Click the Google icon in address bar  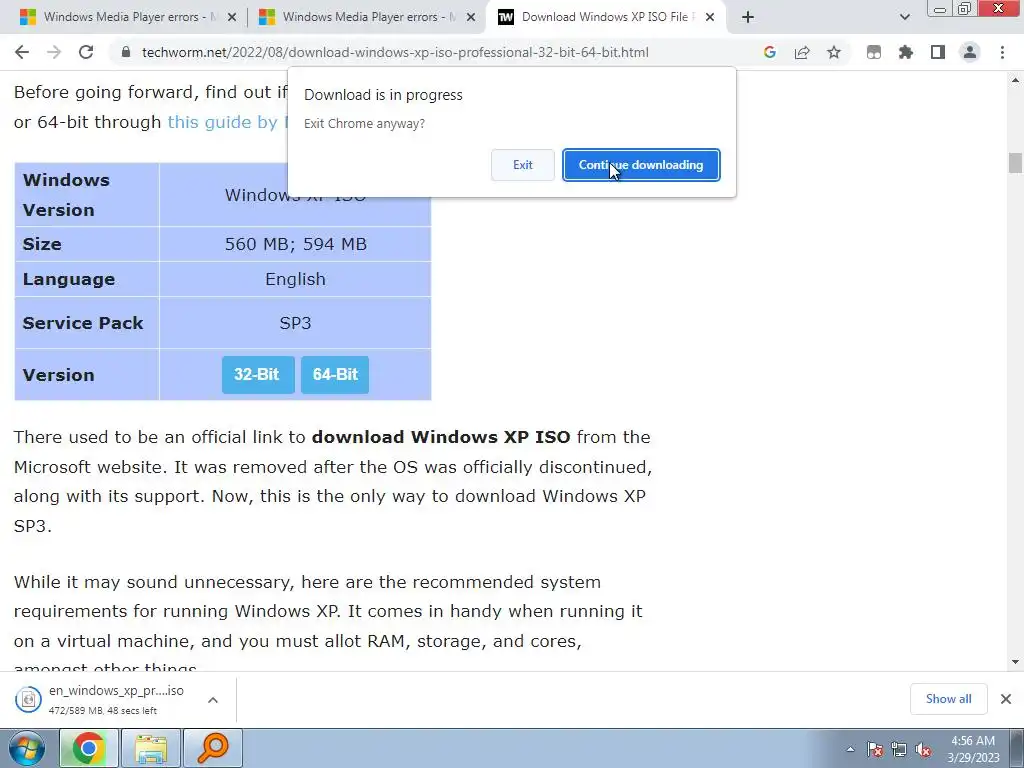tap(770, 52)
